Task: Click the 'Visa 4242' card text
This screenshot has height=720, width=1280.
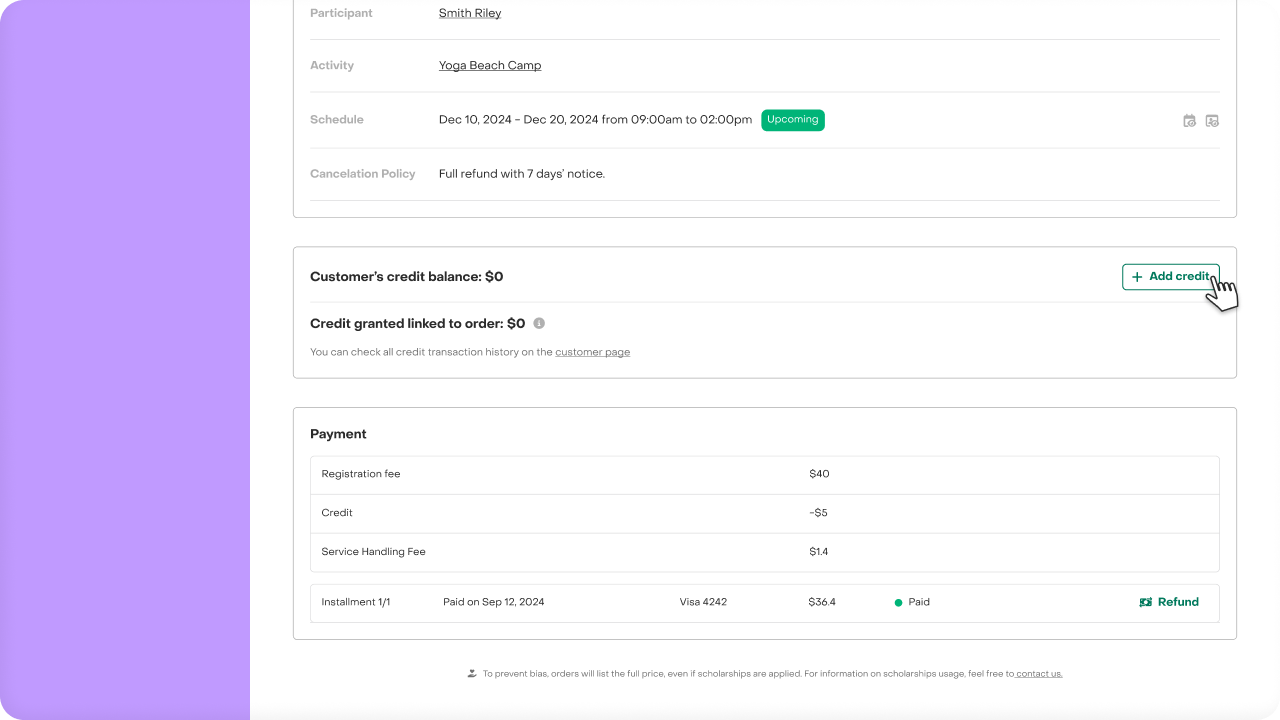Action: click(703, 602)
